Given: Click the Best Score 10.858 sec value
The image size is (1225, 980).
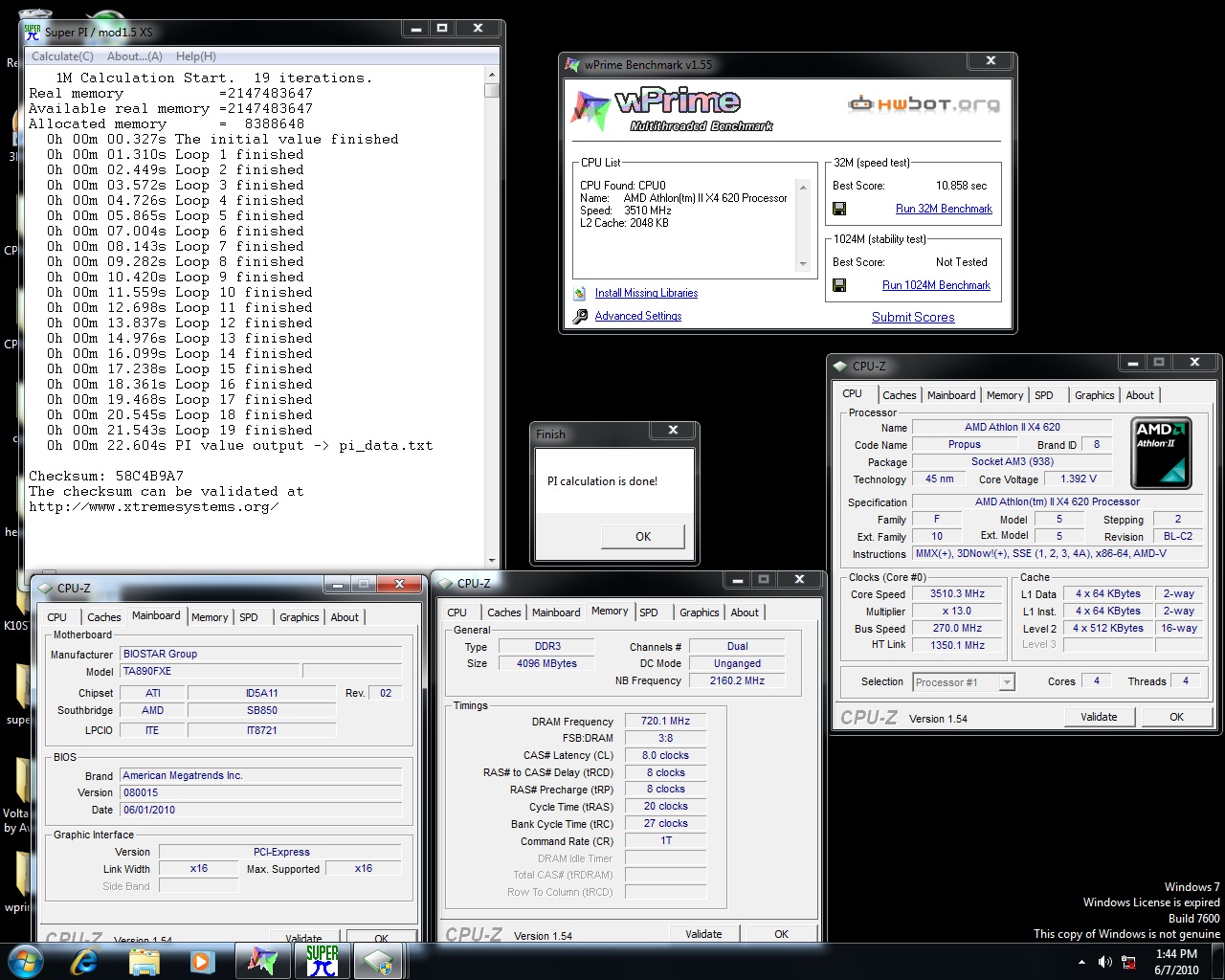Looking at the screenshot, I should pos(961,186).
